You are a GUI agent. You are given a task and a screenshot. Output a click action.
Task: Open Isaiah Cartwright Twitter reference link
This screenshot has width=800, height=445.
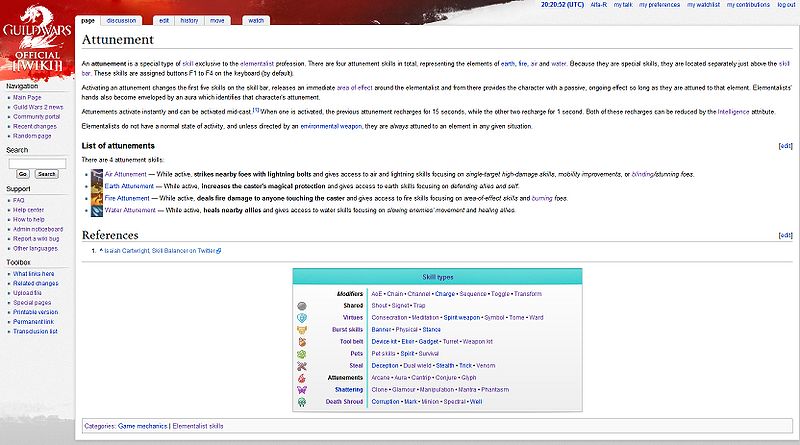[160, 251]
